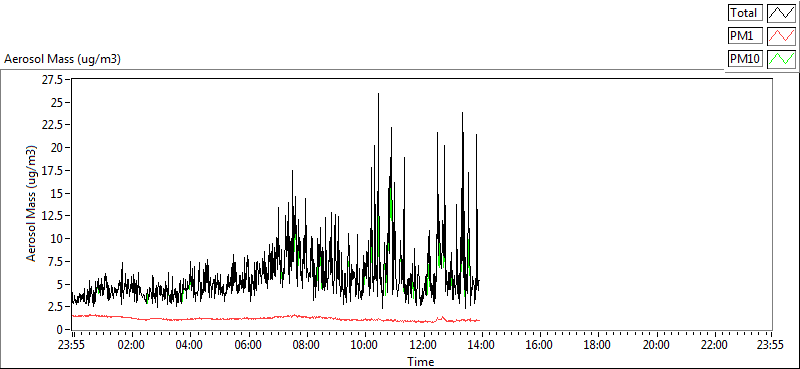Screen dimensions: 800x369
Task: Click the 18:00 time tick label
Action: 597,345
